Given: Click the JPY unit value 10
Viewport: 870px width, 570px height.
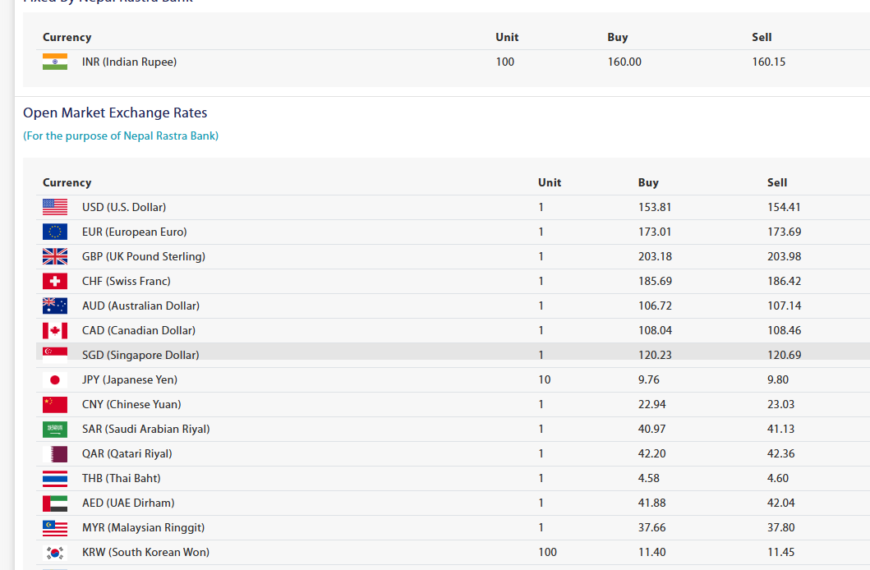Looking at the screenshot, I should click(x=544, y=380).
